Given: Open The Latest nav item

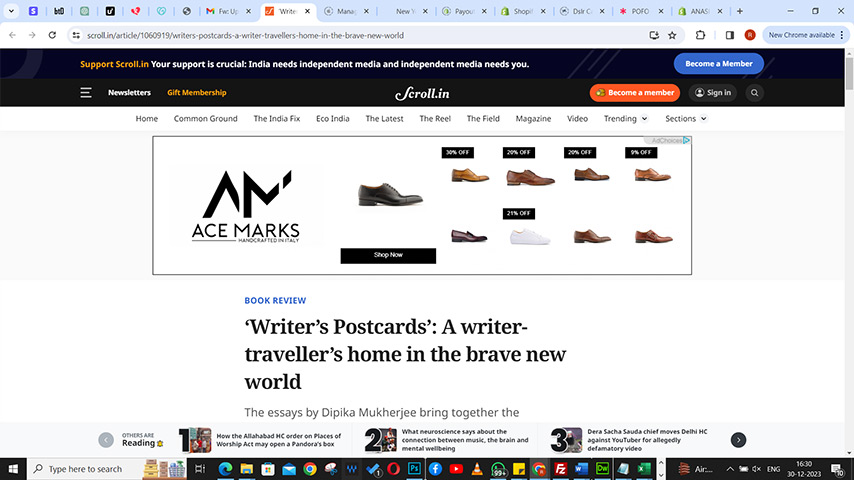Looking at the screenshot, I should (x=384, y=118).
